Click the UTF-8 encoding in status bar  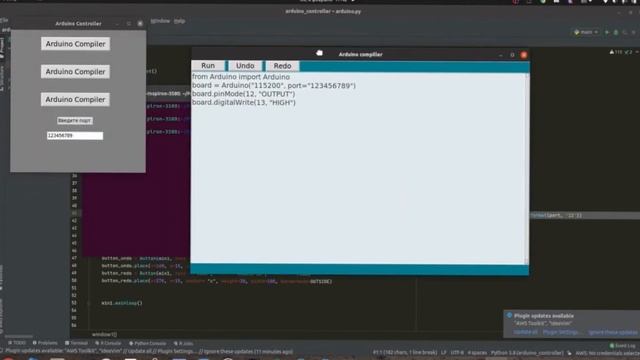457,353
